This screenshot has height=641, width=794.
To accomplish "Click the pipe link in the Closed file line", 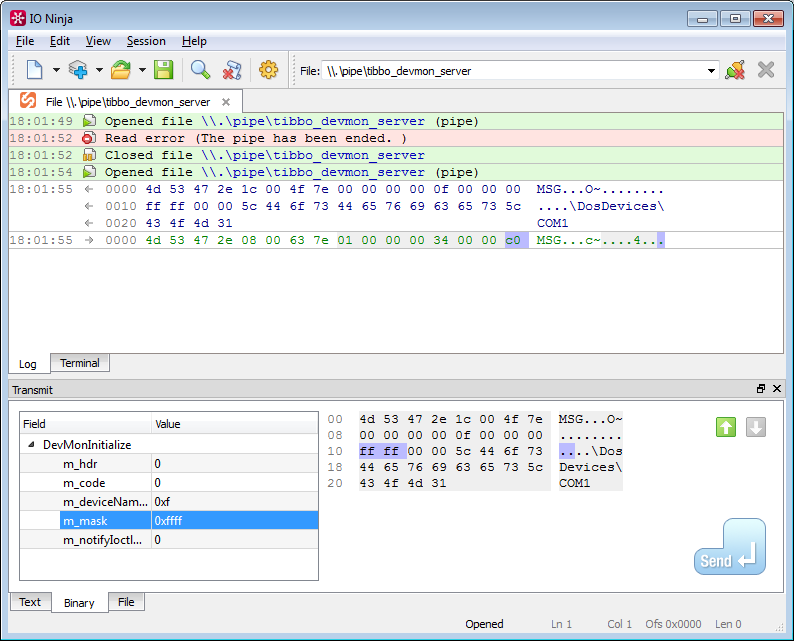I will tap(313, 155).
